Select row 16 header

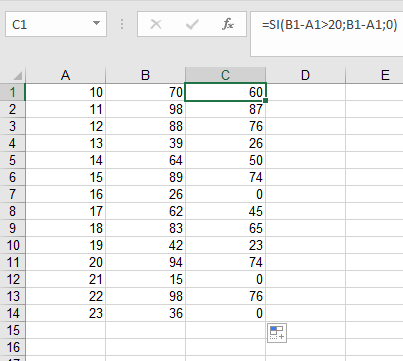click(12, 347)
